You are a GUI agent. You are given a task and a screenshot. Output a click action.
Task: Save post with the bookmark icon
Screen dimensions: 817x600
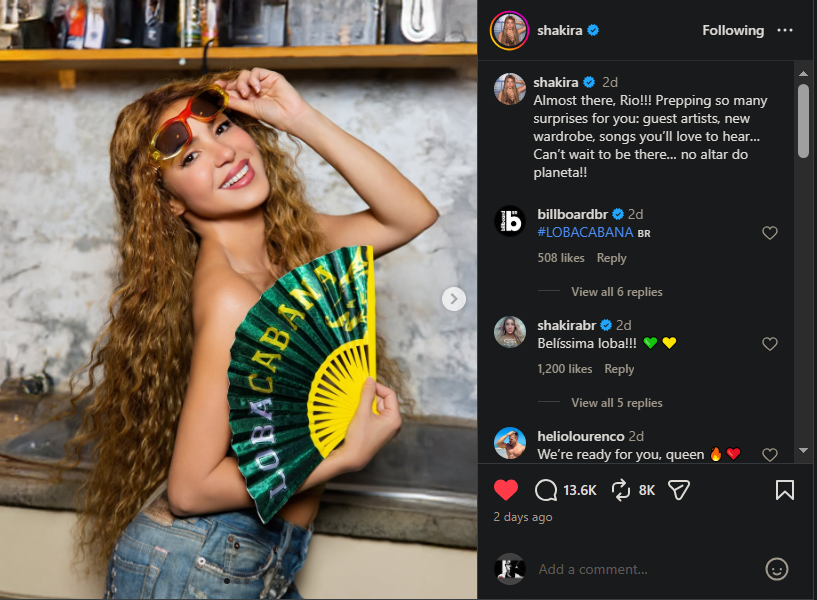click(785, 490)
